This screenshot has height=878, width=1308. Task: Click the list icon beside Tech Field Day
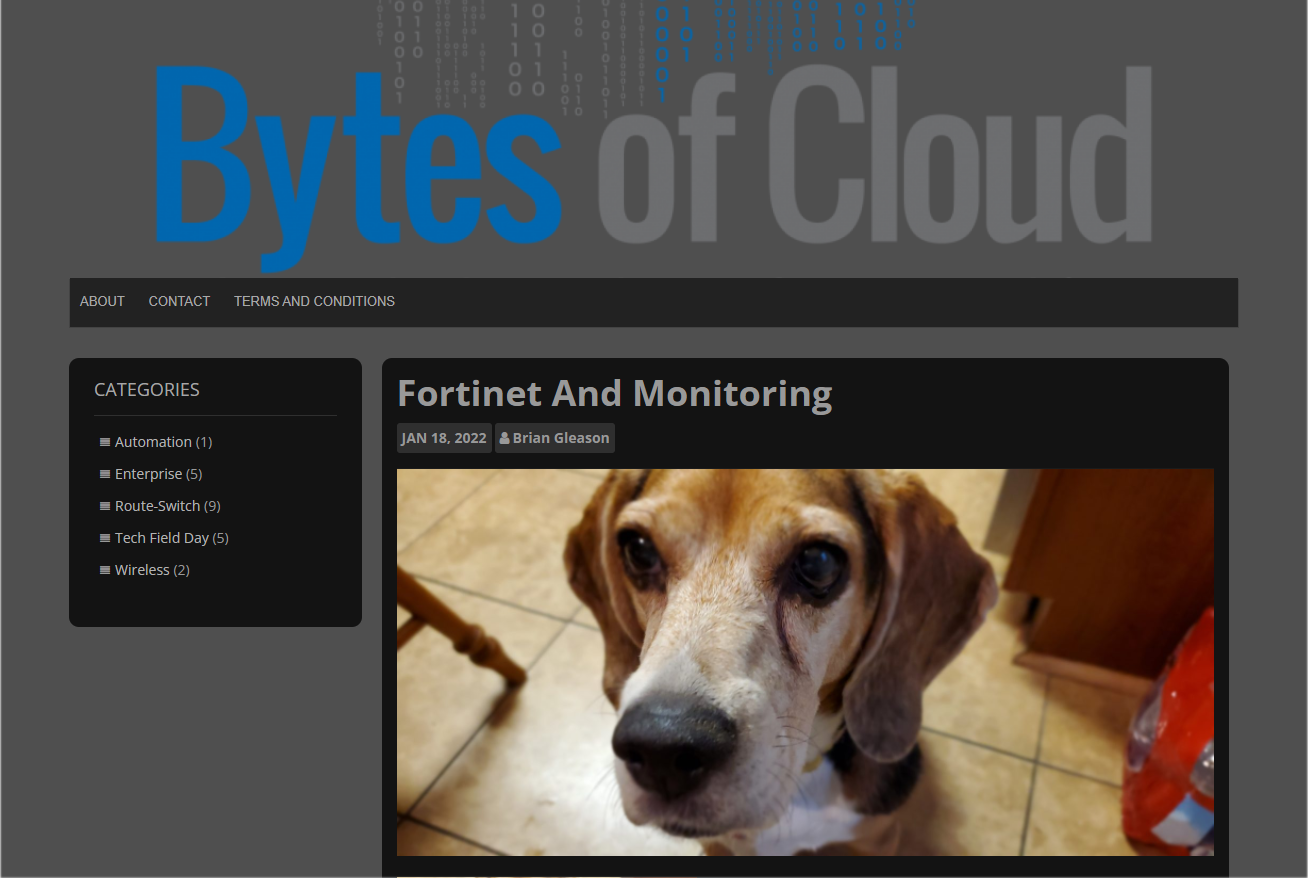(x=105, y=538)
